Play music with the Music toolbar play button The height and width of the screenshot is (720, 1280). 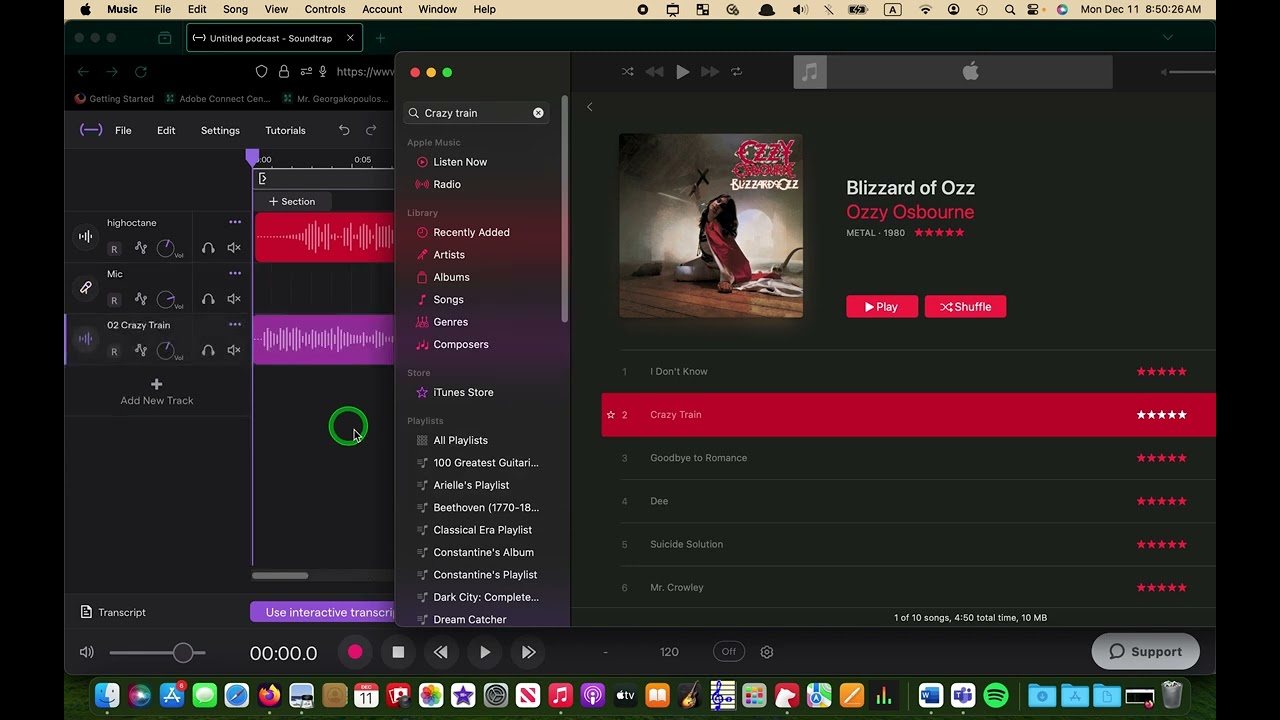point(682,72)
